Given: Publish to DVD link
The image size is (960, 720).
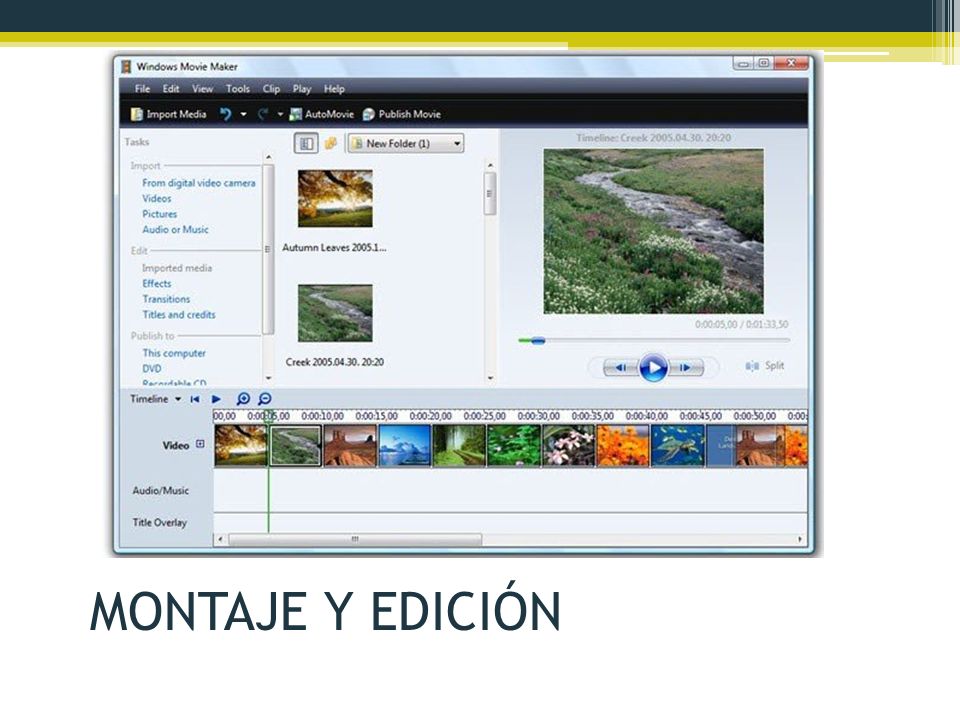Looking at the screenshot, I should (x=152, y=369).
